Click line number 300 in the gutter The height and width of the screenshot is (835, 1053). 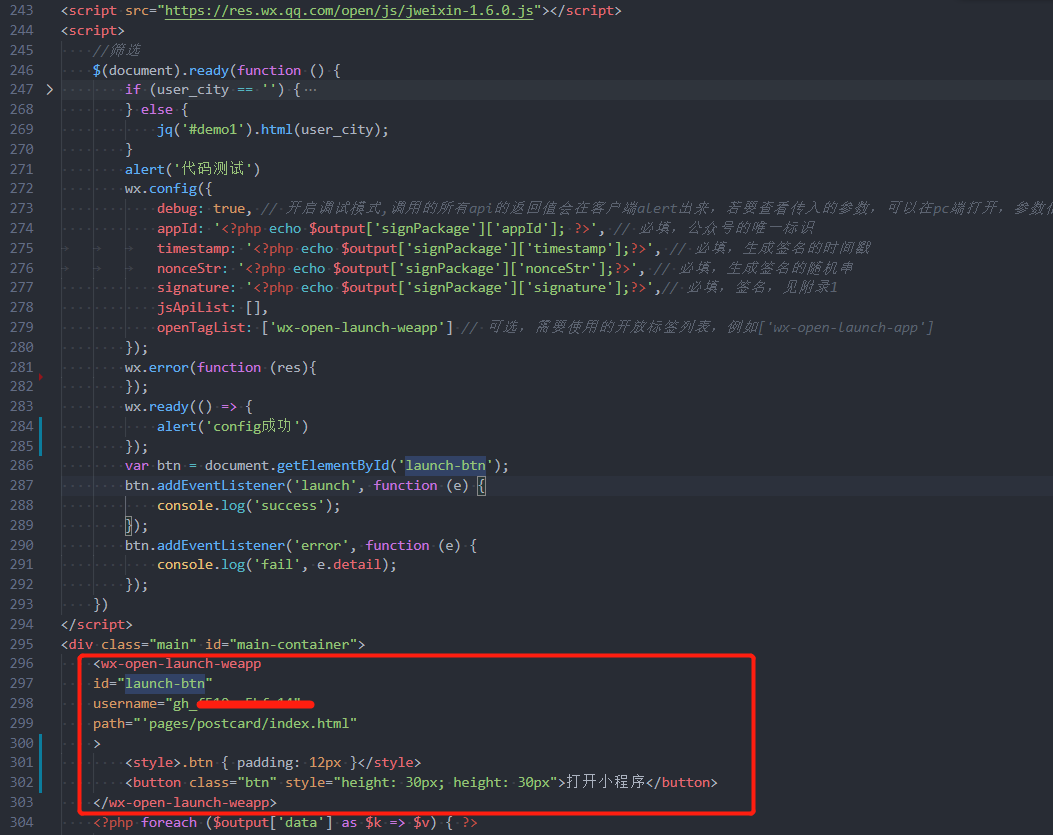tap(21, 743)
